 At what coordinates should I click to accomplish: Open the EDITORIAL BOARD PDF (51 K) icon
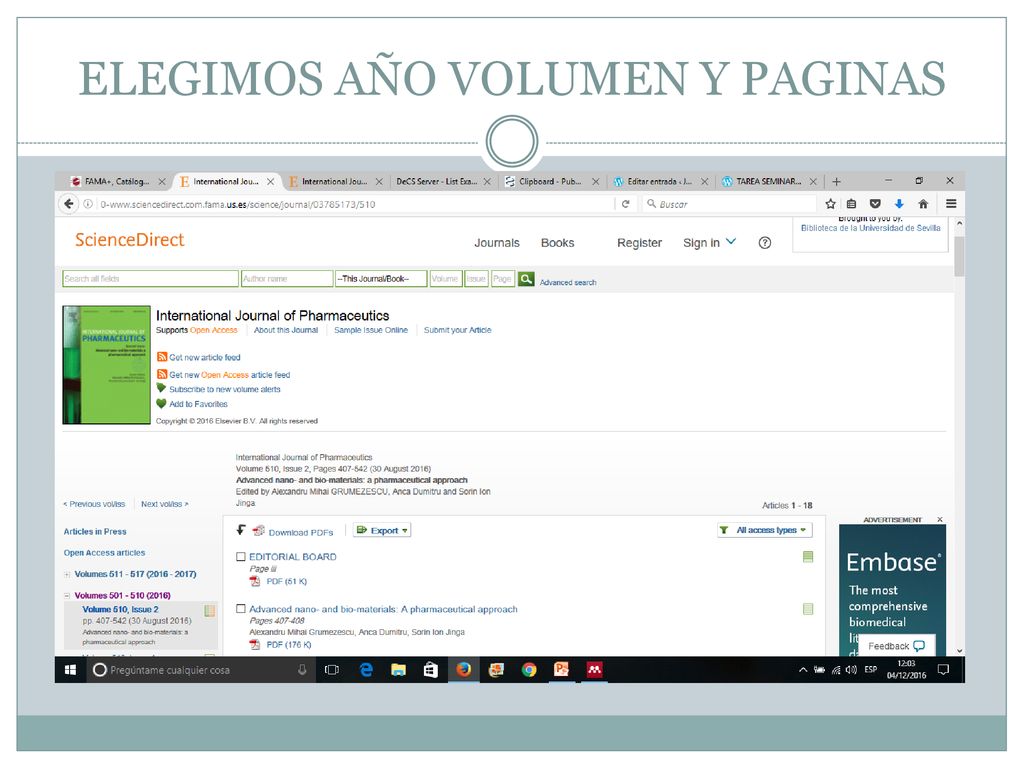255,581
